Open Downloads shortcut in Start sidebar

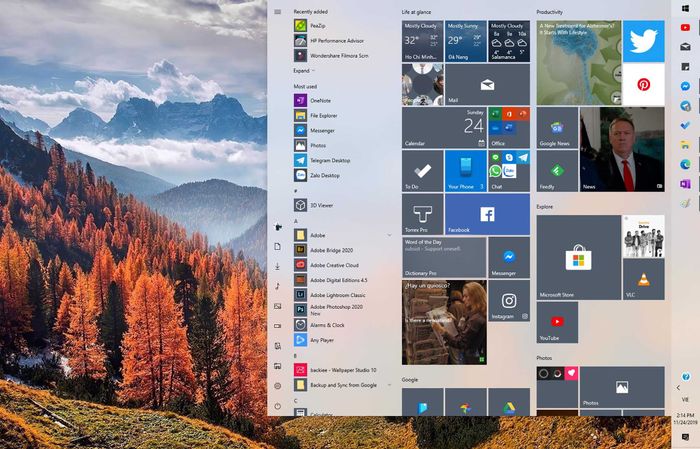pos(278,266)
